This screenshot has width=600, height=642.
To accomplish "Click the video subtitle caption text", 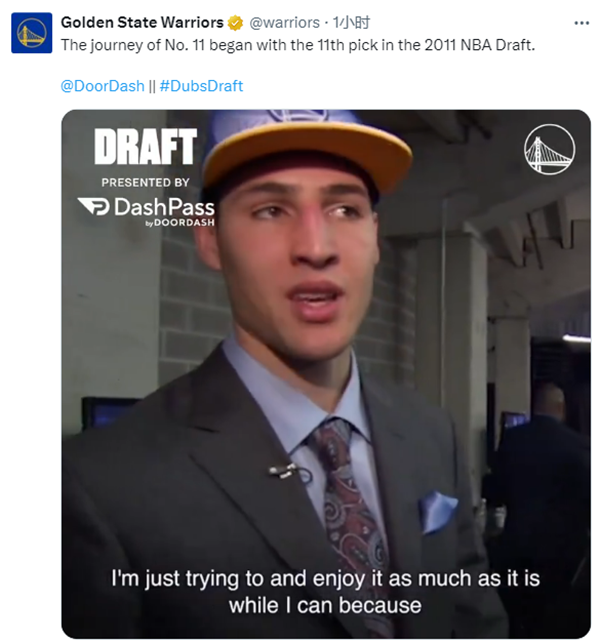I will pyautogui.click(x=326, y=592).
